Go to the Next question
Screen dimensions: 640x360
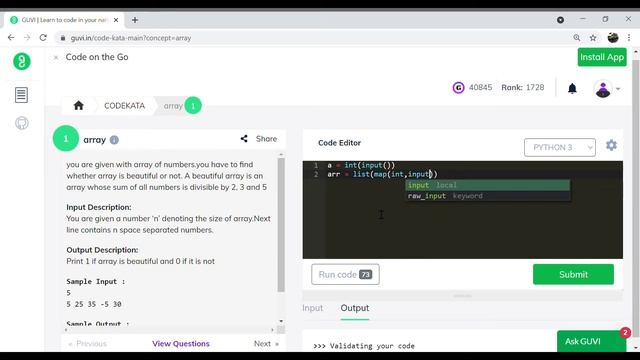266,344
